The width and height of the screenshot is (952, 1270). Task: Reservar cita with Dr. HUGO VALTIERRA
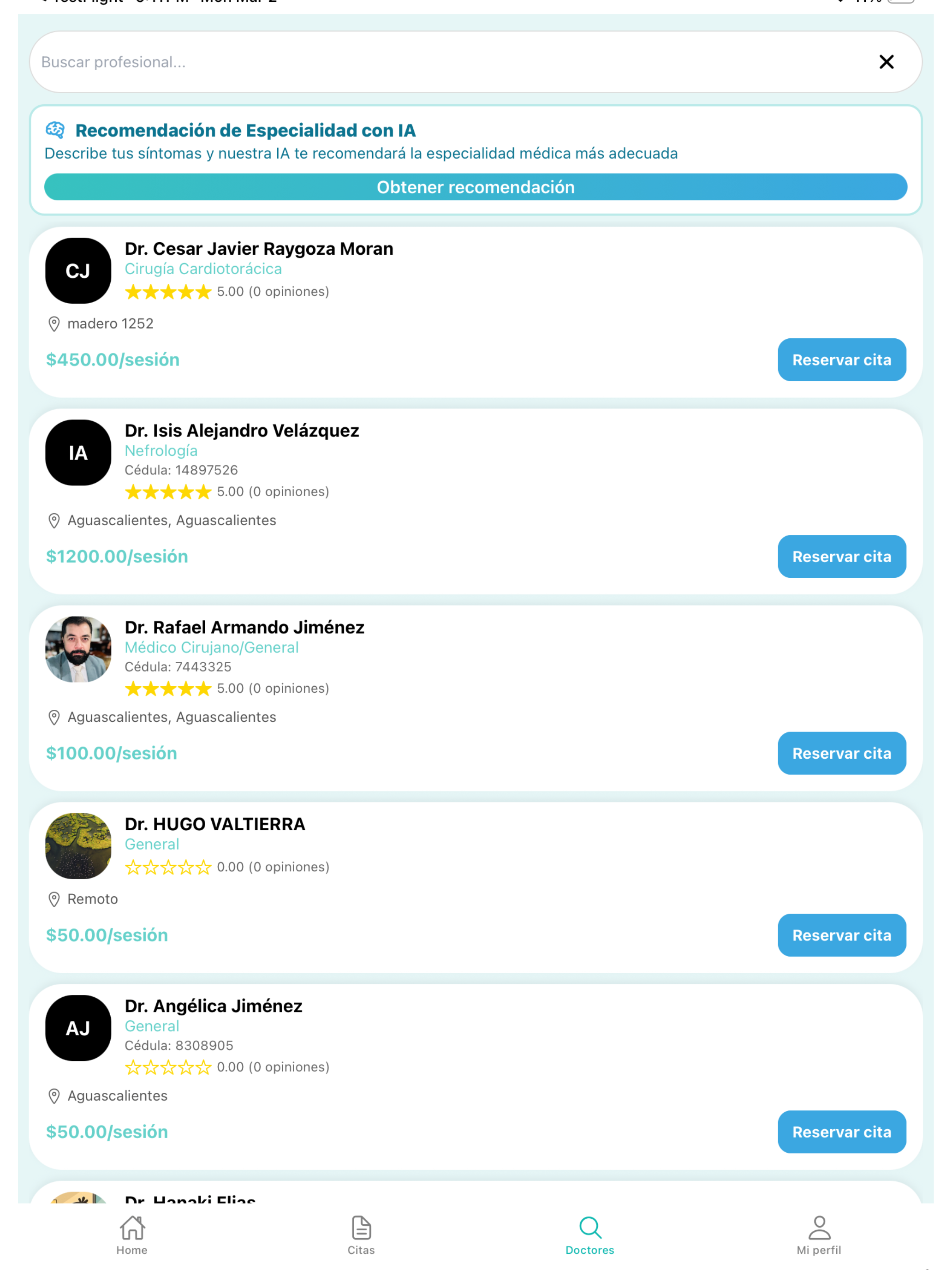(841, 935)
